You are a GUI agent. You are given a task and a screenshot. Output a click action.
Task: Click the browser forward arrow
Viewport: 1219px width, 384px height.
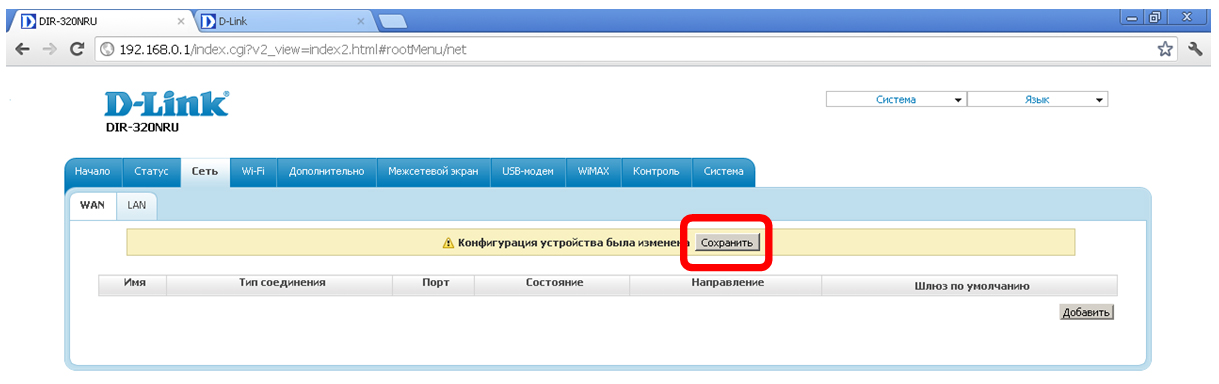click(49, 49)
